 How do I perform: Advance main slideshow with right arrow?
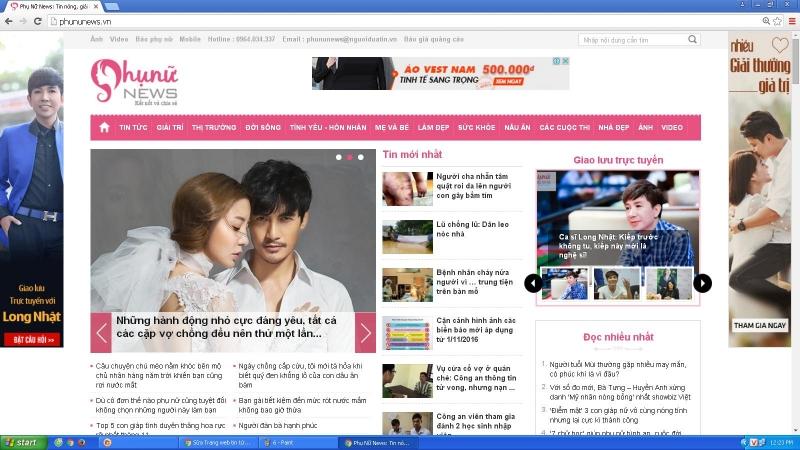pyautogui.click(x=365, y=333)
